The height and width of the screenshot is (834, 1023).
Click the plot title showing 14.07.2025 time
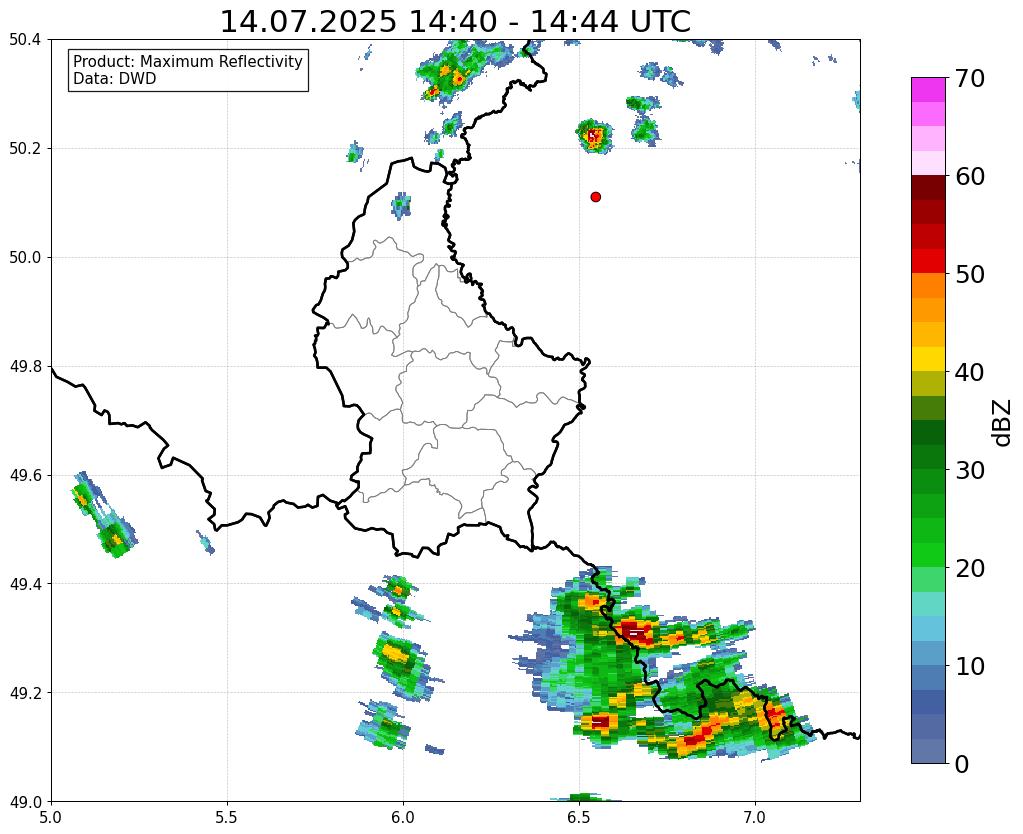(x=455, y=22)
